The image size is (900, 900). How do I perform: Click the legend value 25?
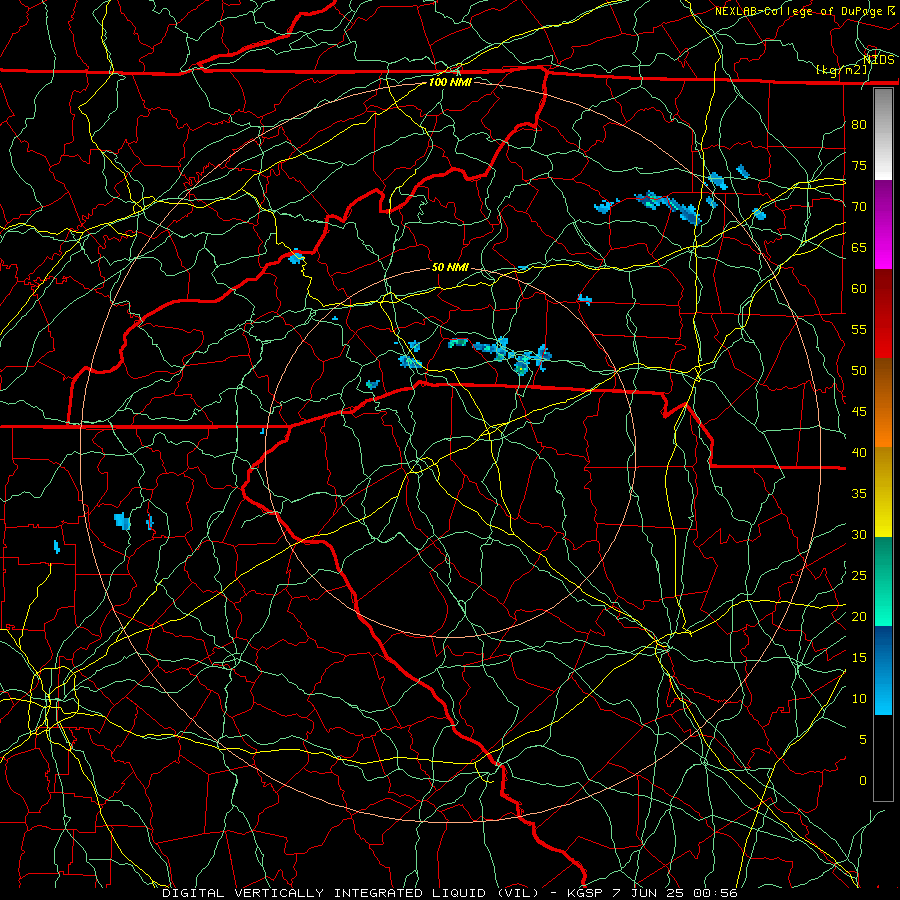859,575
